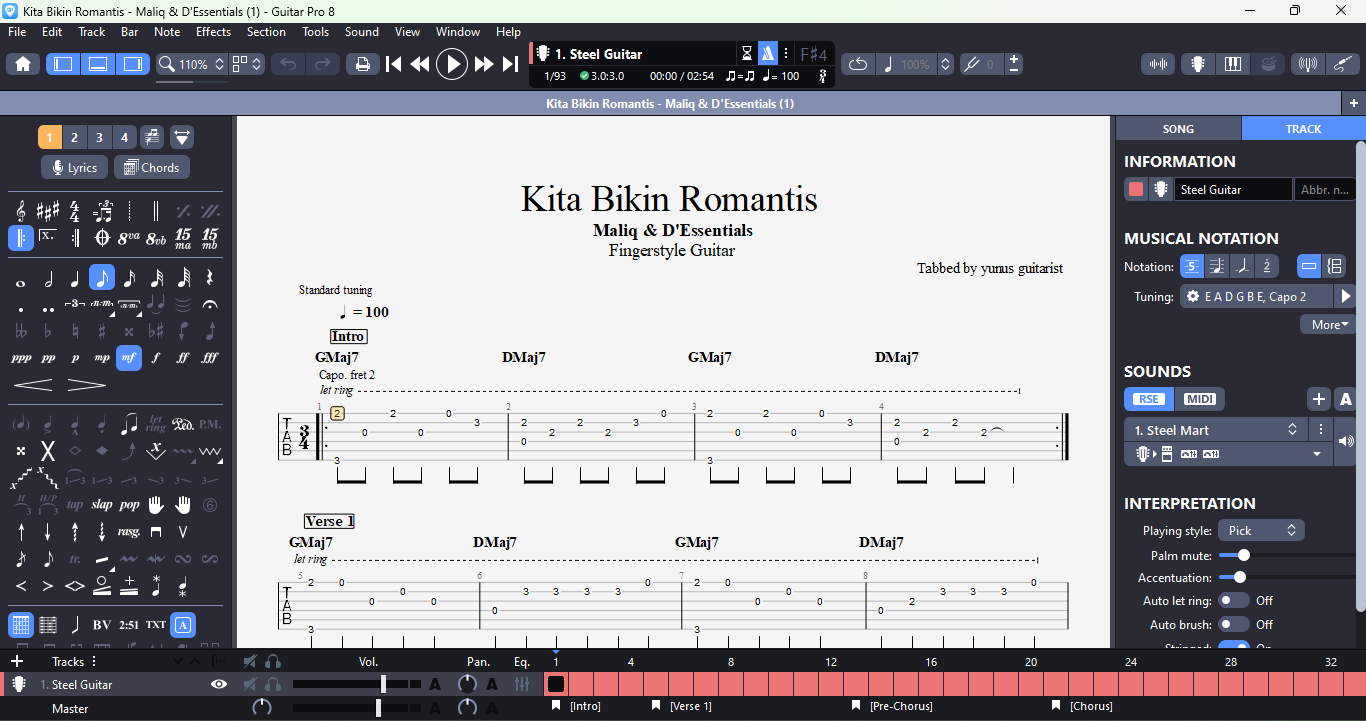
Task: Solo Steel Guitar track headphone icon
Action: pyautogui.click(x=272, y=685)
